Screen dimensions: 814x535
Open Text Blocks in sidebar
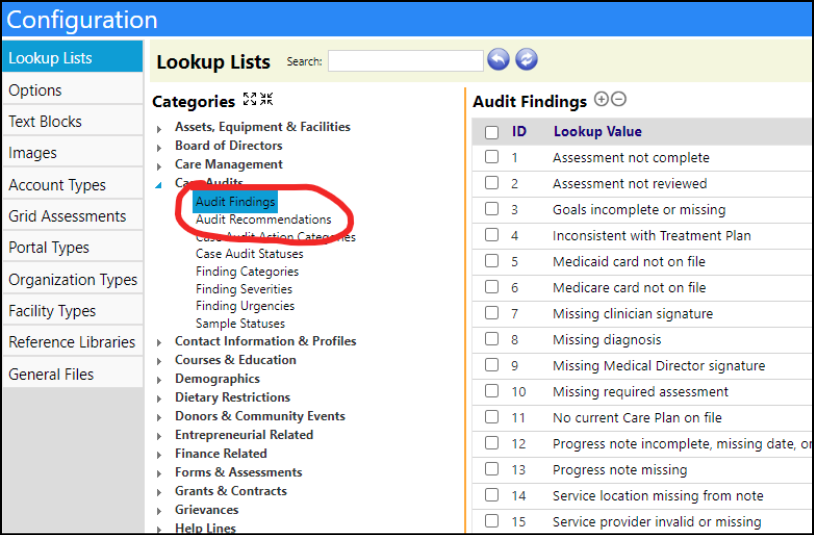click(x=73, y=121)
